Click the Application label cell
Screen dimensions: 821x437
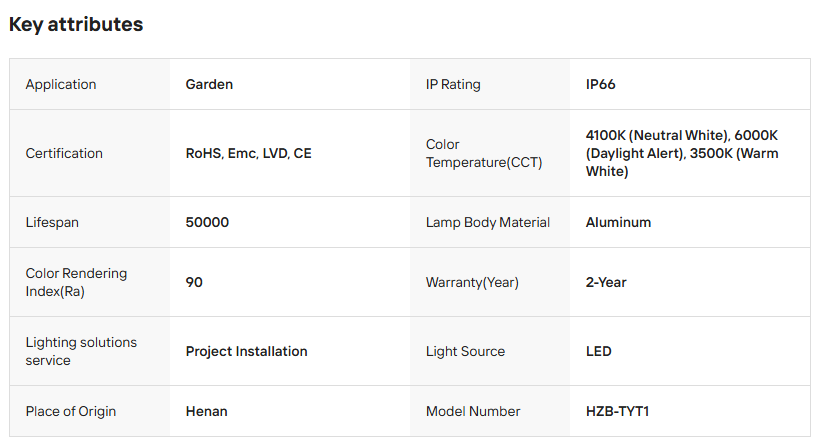(61, 85)
